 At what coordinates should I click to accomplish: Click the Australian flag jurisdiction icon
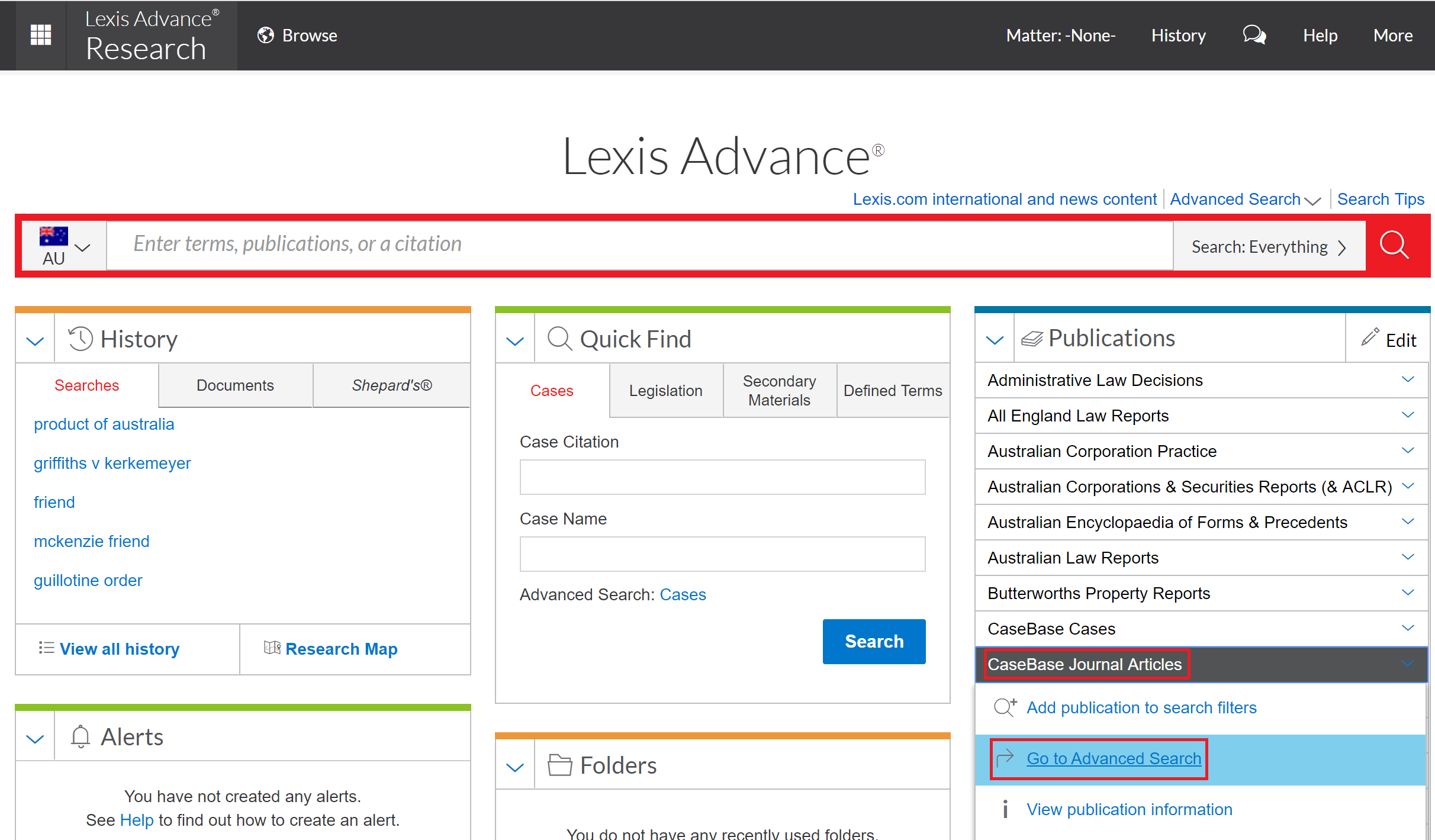[x=54, y=236]
